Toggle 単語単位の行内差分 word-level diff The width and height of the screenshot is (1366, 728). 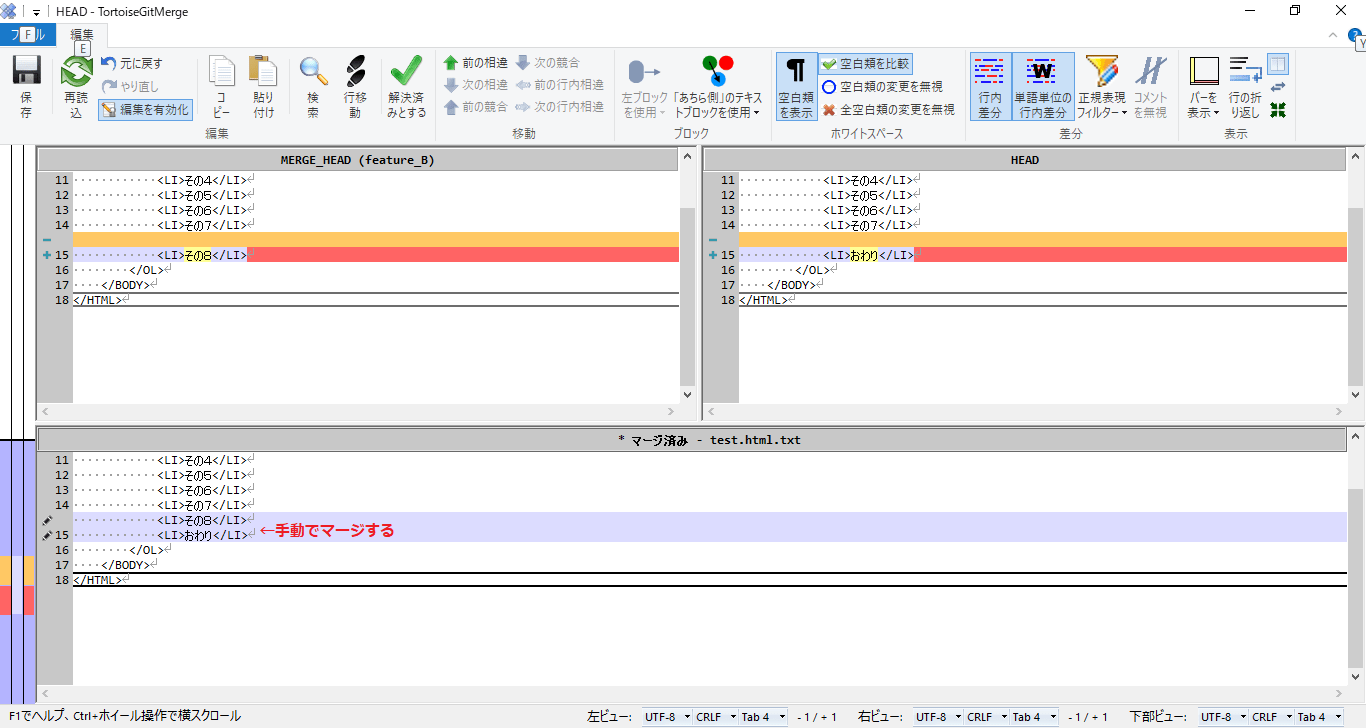(1042, 85)
